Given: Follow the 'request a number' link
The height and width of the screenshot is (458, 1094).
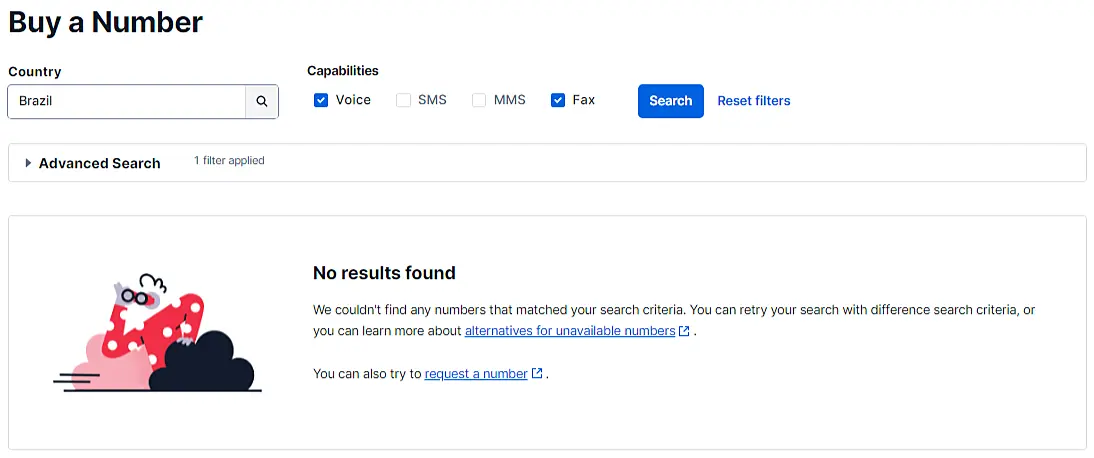Looking at the screenshot, I should coord(476,374).
